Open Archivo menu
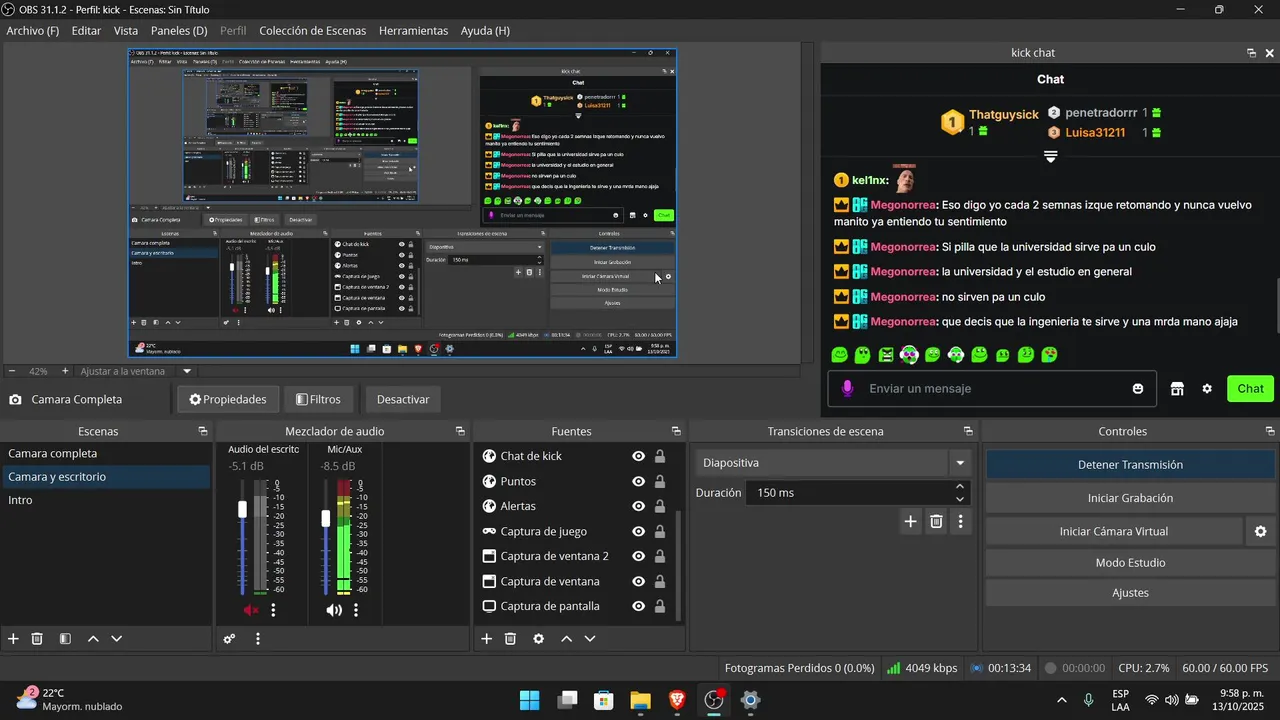The width and height of the screenshot is (1280, 720). (33, 31)
